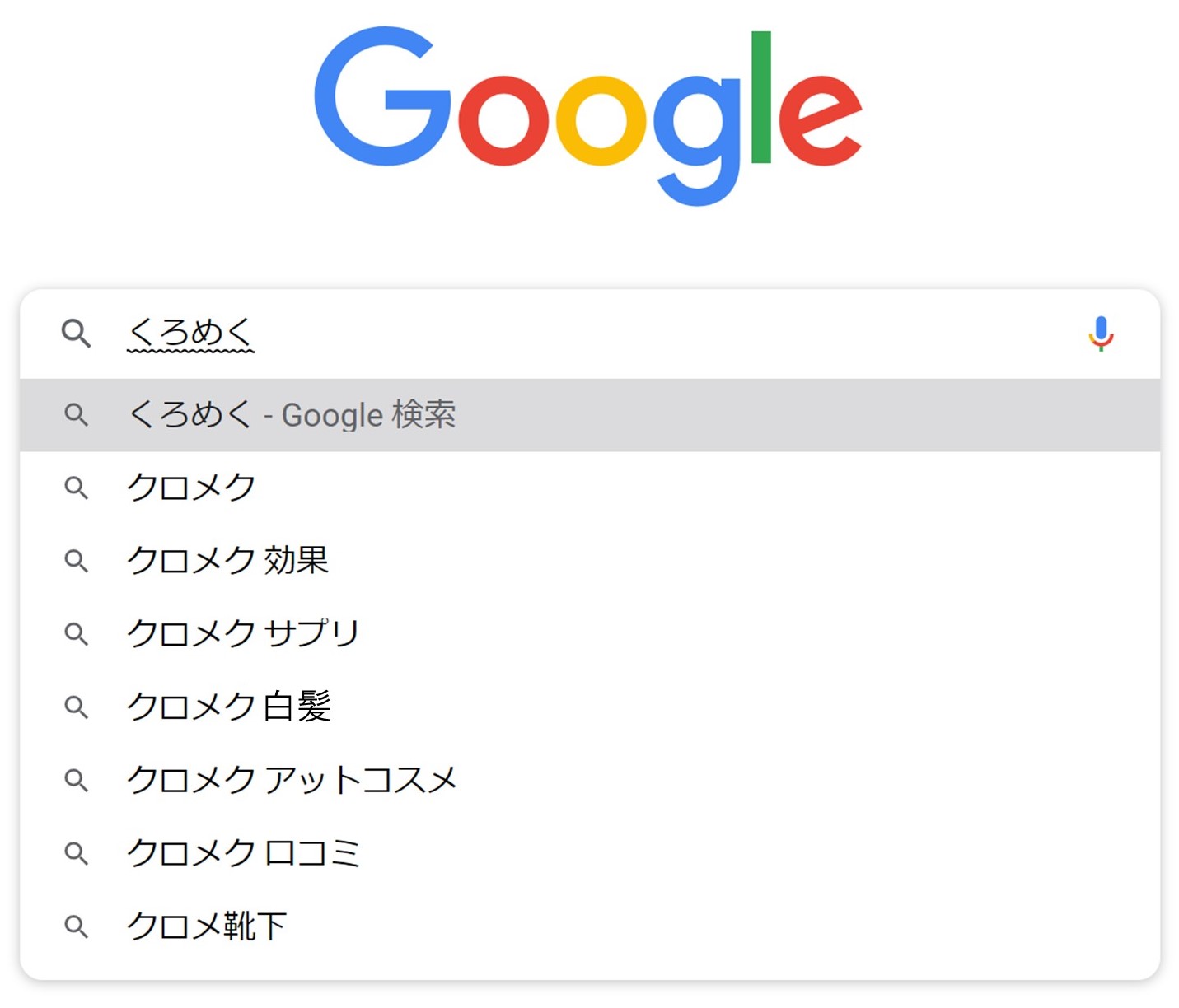This screenshot has height=1008, width=1179.
Task: Click the search icon beside クロメク サプリ
Action: click(x=76, y=634)
